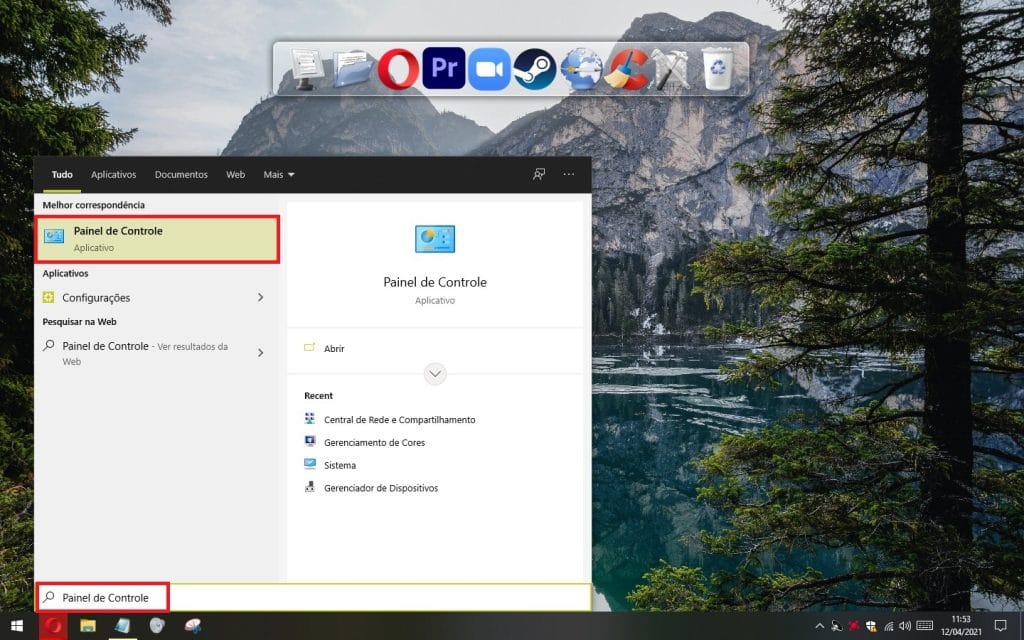1024x640 pixels.
Task: Select the Tudo search tab
Action: click(x=62, y=174)
